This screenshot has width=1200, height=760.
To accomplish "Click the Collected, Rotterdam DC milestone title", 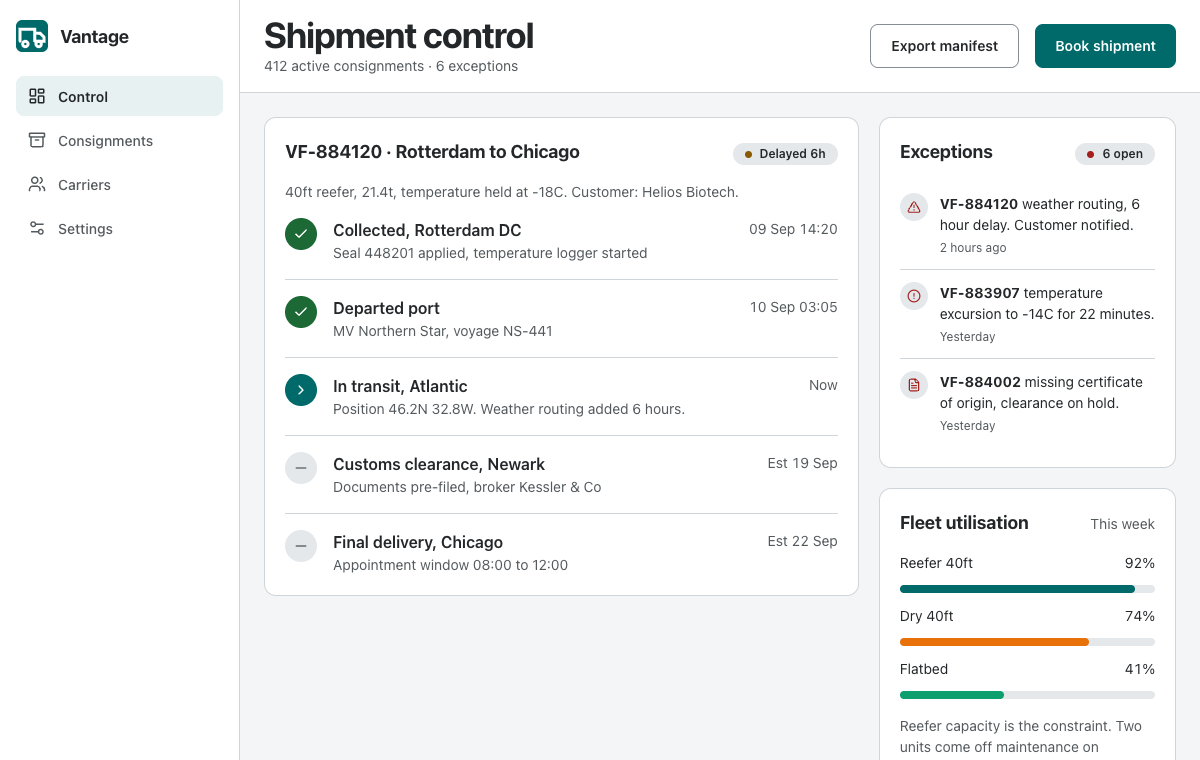I will coord(427,230).
